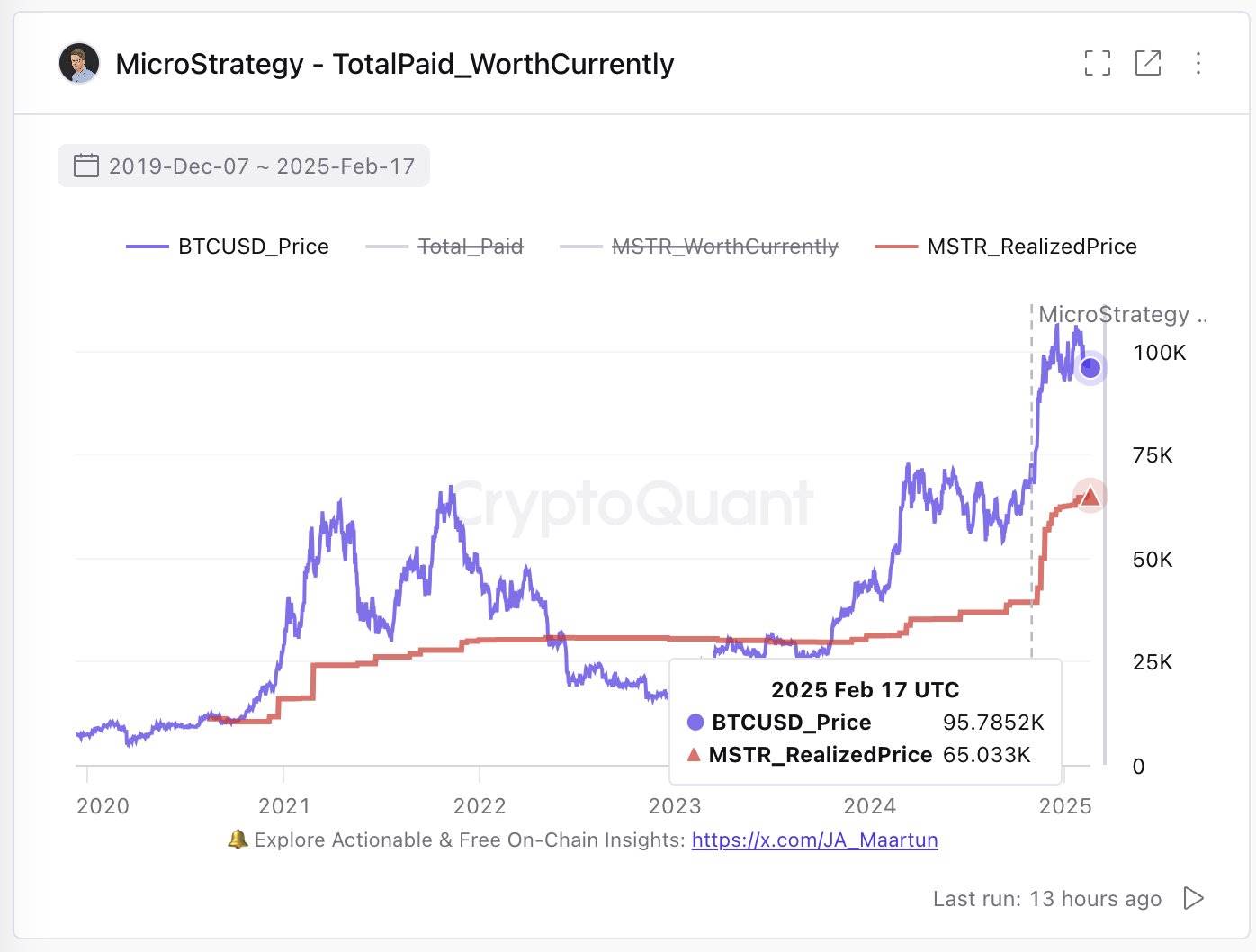The width and height of the screenshot is (1256, 952).
Task: Click the vertical scrollbar beside the price axis
Action: point(1105,540)
